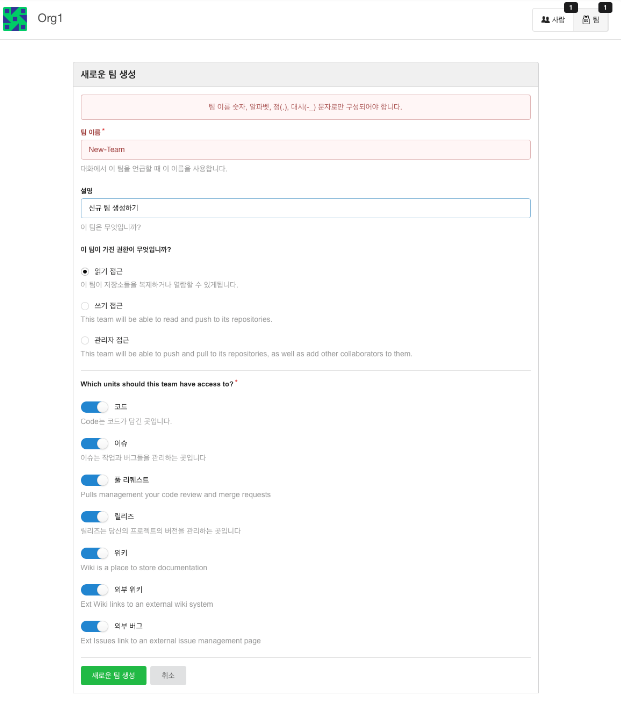Viewport: 621px width, 702px height.
Task: Toggle the 이슈 unit access switch
Action: 94,444
